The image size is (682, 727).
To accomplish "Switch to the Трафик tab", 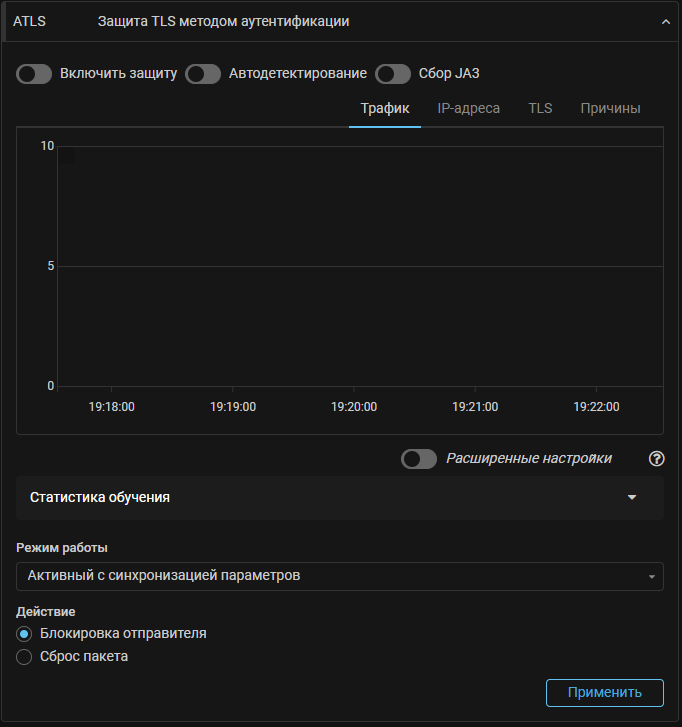I will [x=385, y=108].
